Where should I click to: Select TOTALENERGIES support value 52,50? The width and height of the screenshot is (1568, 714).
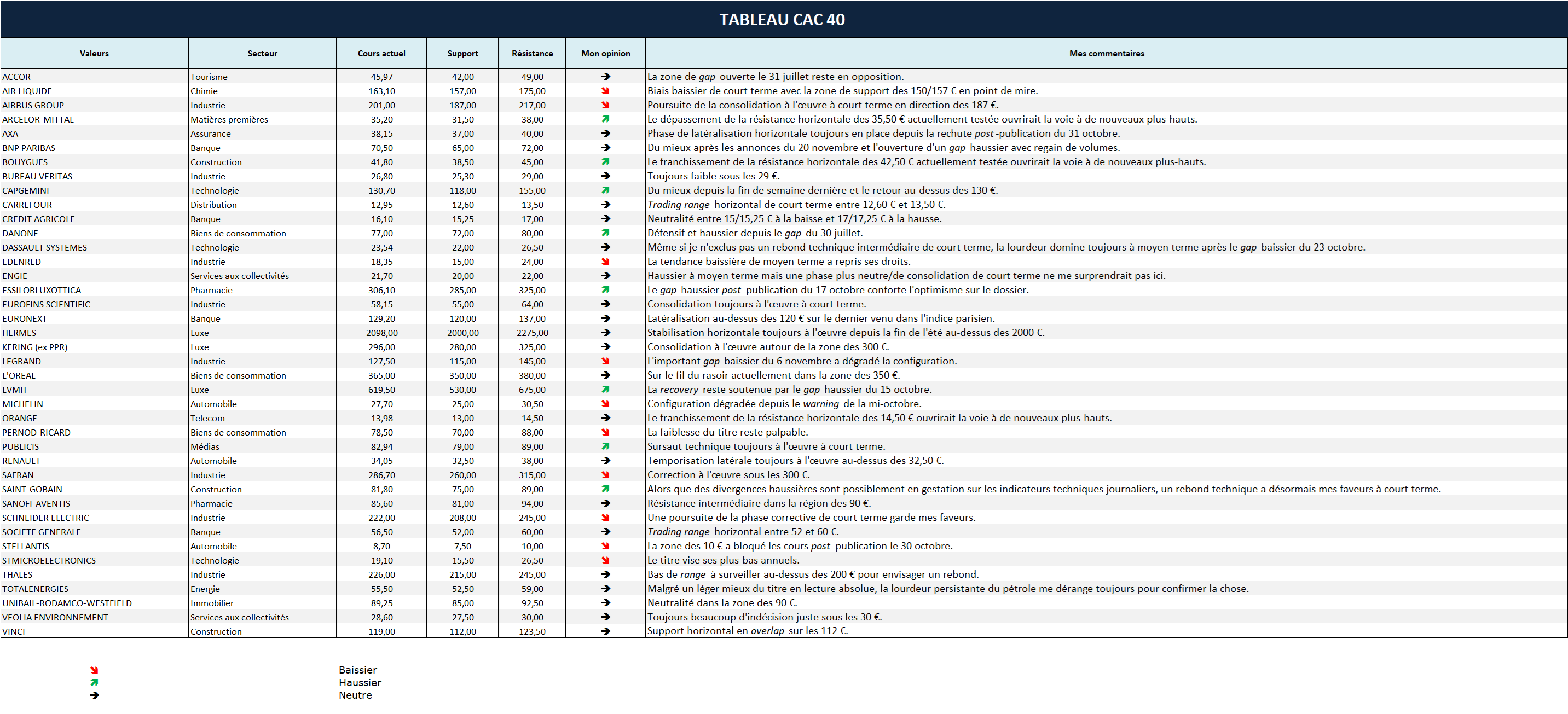tap(462, 589)
